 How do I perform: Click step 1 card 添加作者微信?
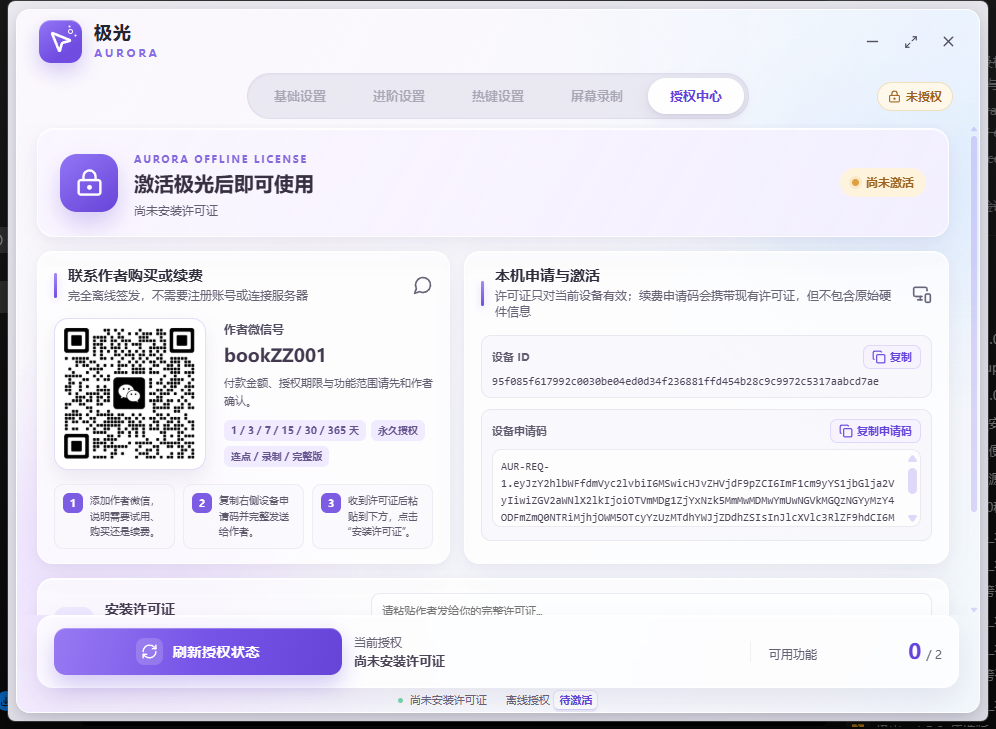point(114,516)
